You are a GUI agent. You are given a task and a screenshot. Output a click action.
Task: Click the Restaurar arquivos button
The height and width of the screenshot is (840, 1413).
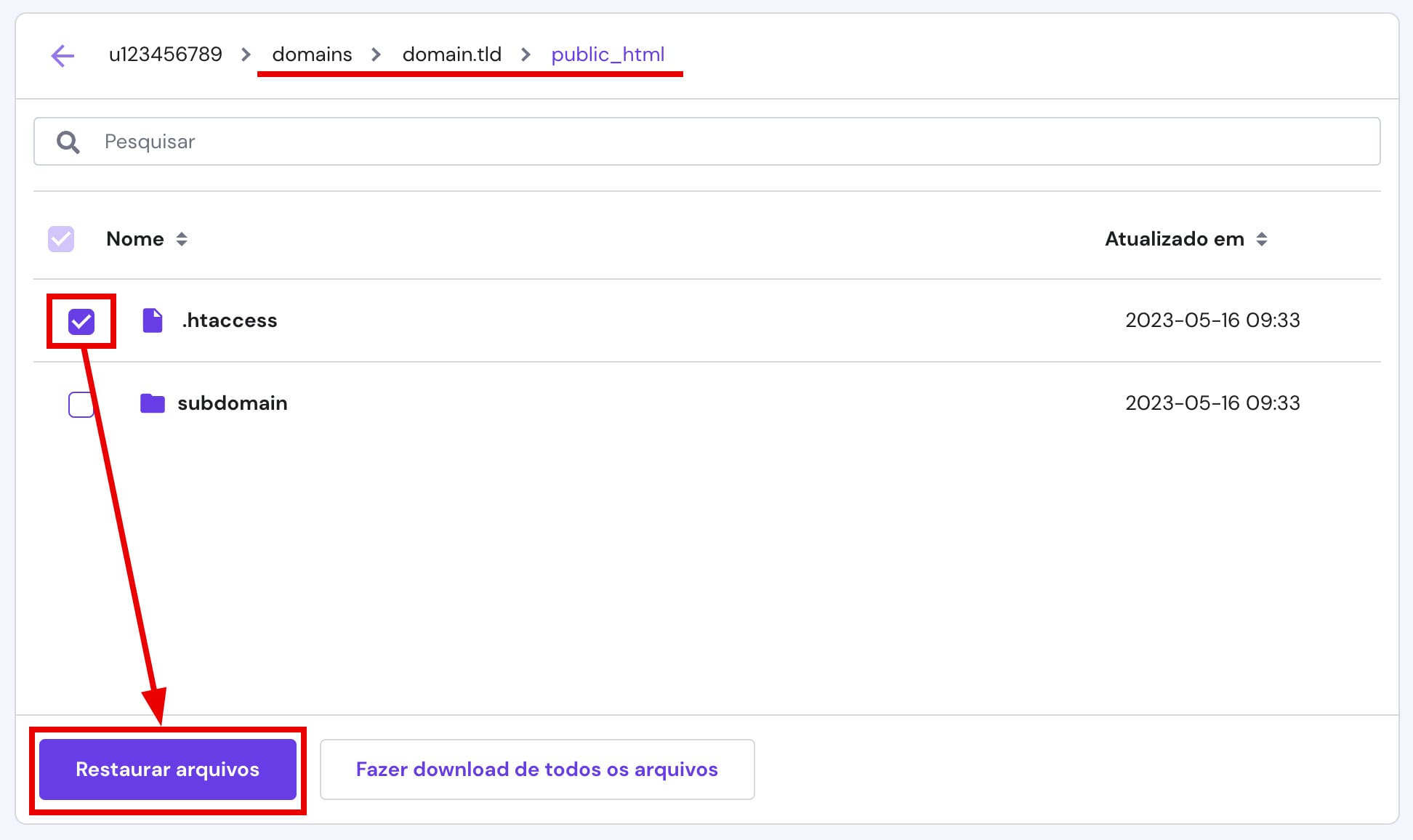coord(167,769)
